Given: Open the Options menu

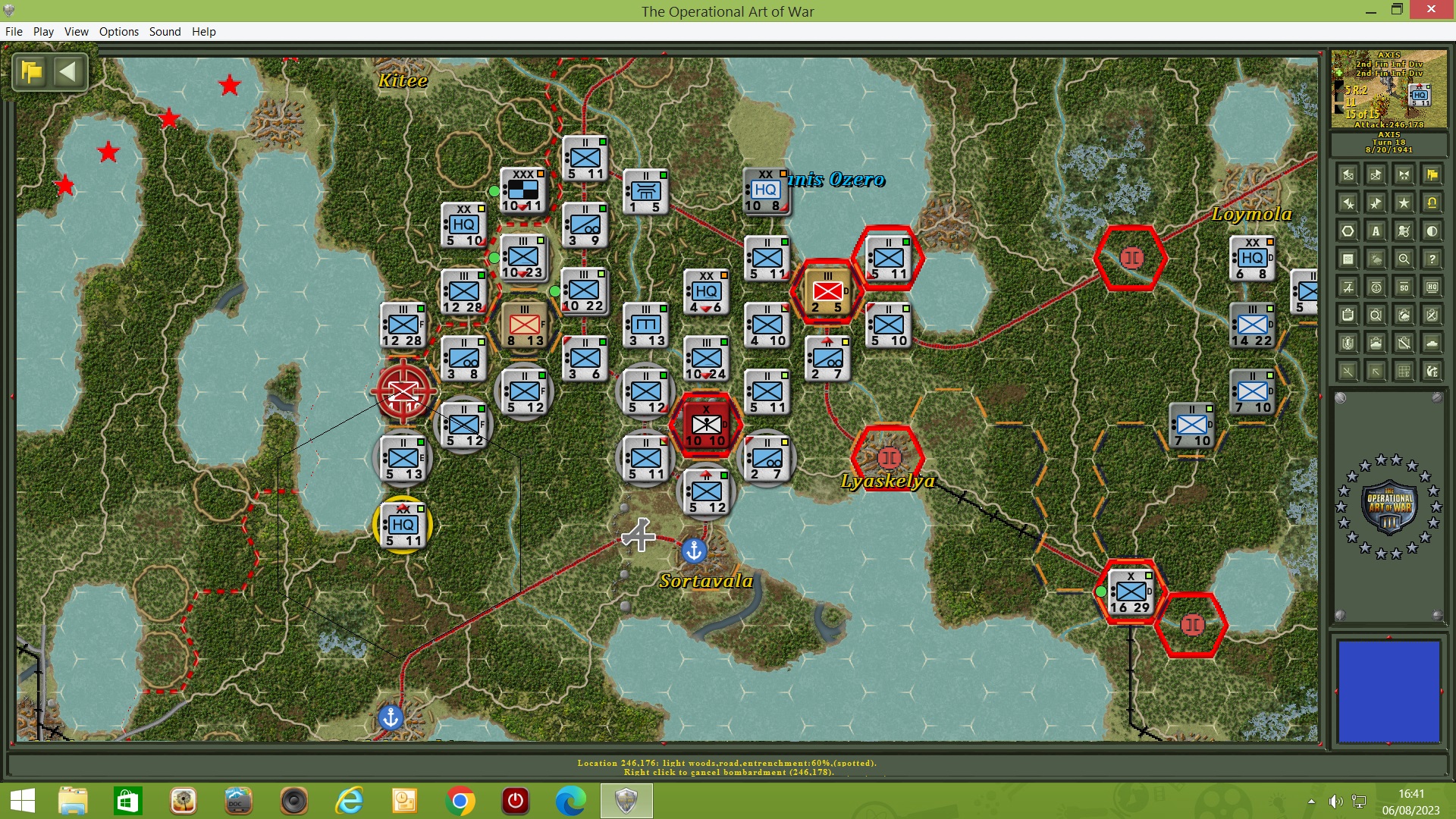Looking at the screenshot, I should [119, 31].
